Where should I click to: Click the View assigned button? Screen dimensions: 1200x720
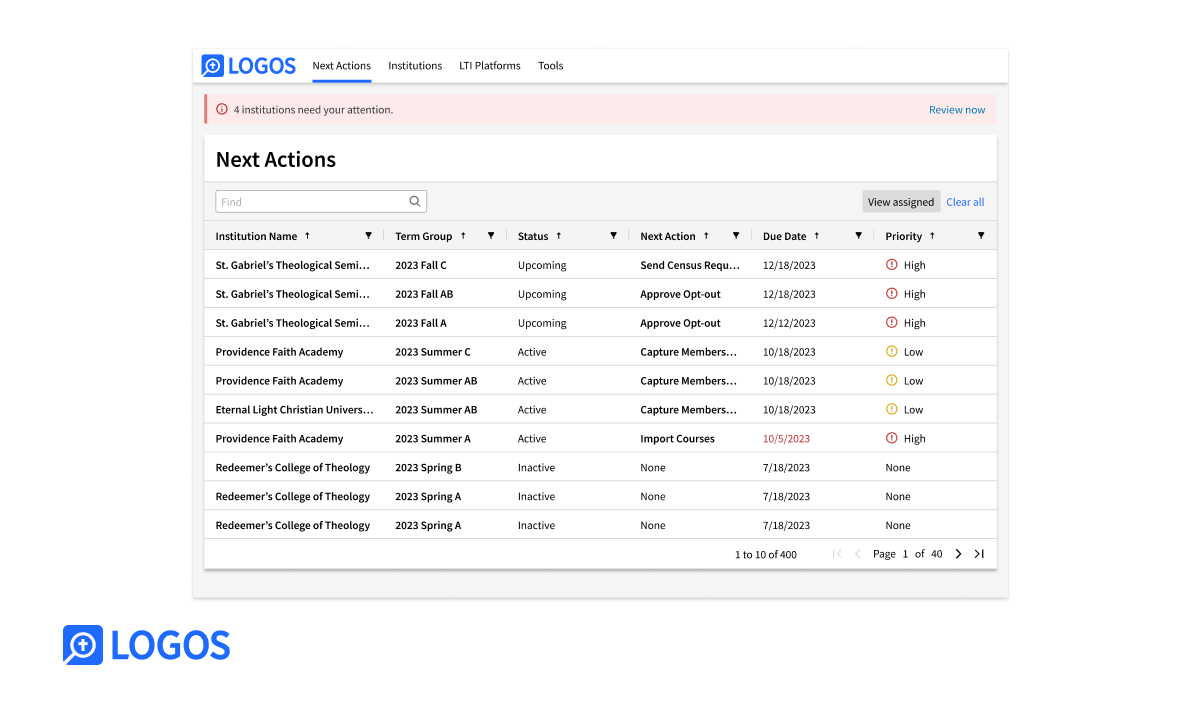point(901,202)
